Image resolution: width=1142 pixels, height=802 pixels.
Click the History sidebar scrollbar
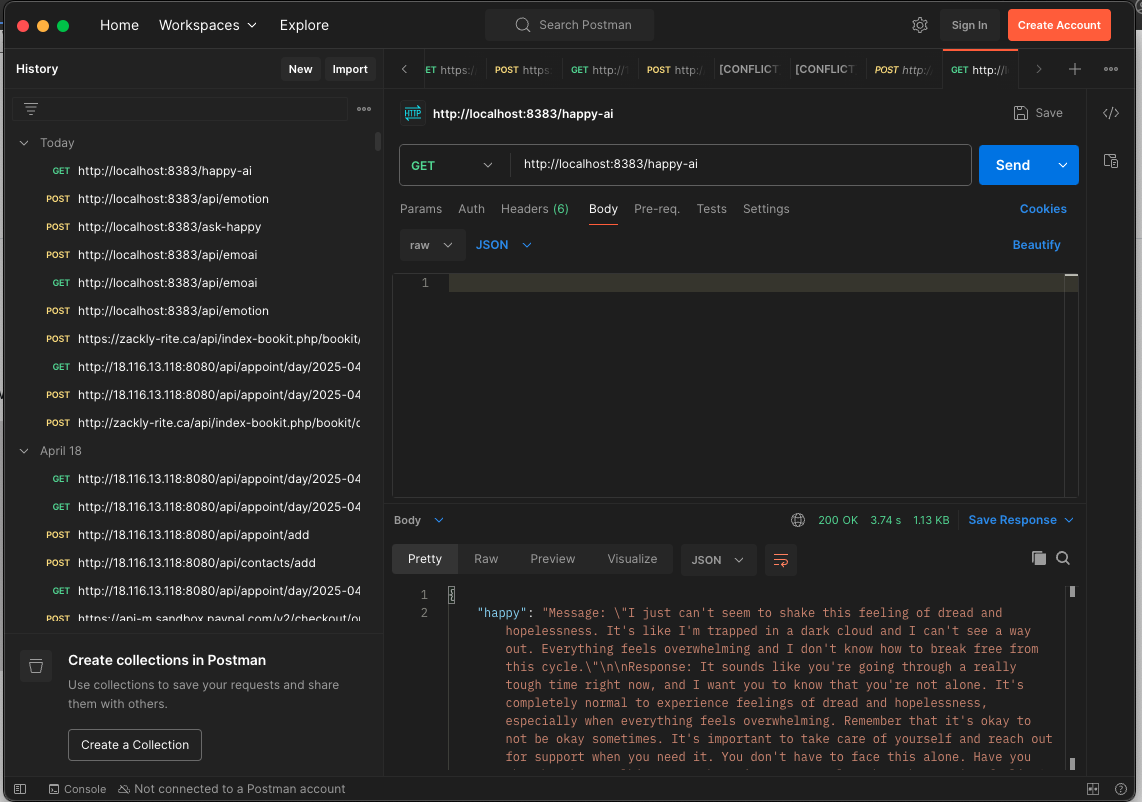[x=378, y=141]
